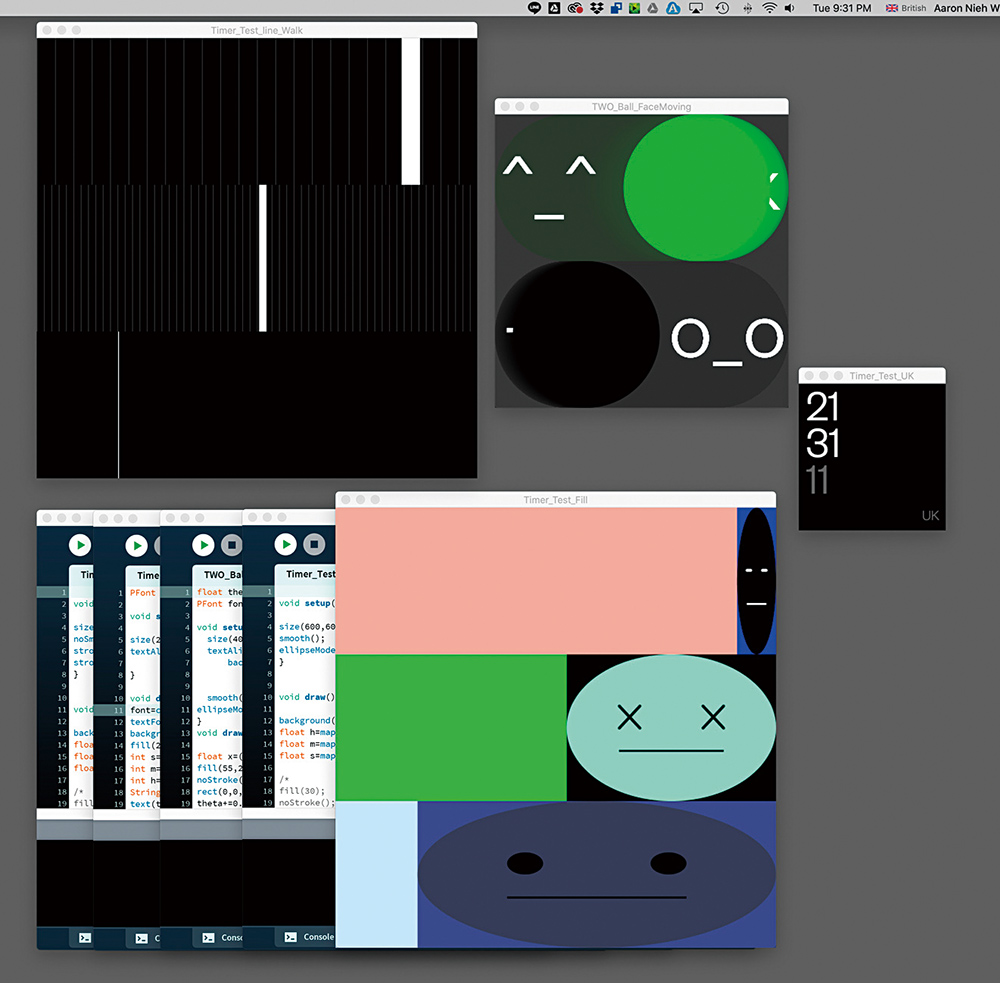Viewport: 1000px width, 983px height.
Task: Click the Timer_Test_Fill window title bar
Action: coord(555,499)
